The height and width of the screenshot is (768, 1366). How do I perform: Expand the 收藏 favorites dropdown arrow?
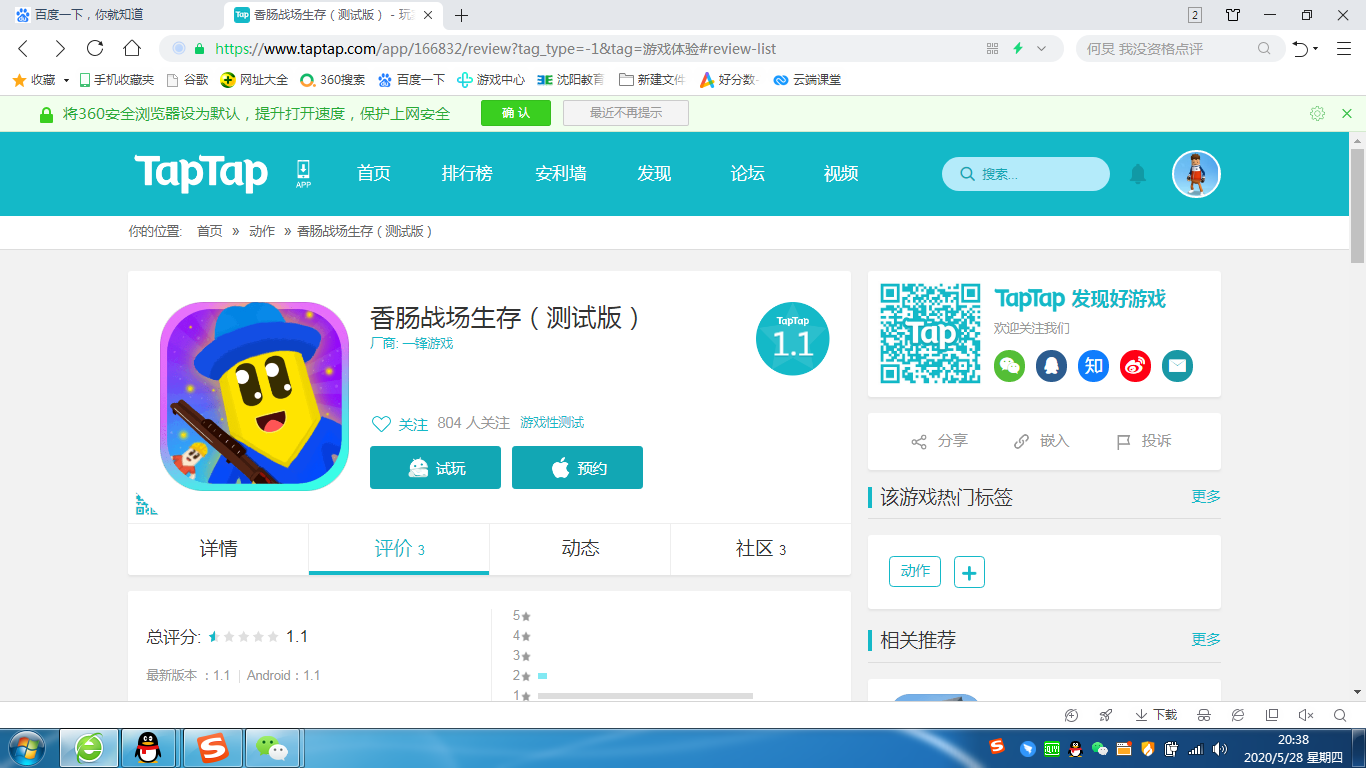click(66, 80)
